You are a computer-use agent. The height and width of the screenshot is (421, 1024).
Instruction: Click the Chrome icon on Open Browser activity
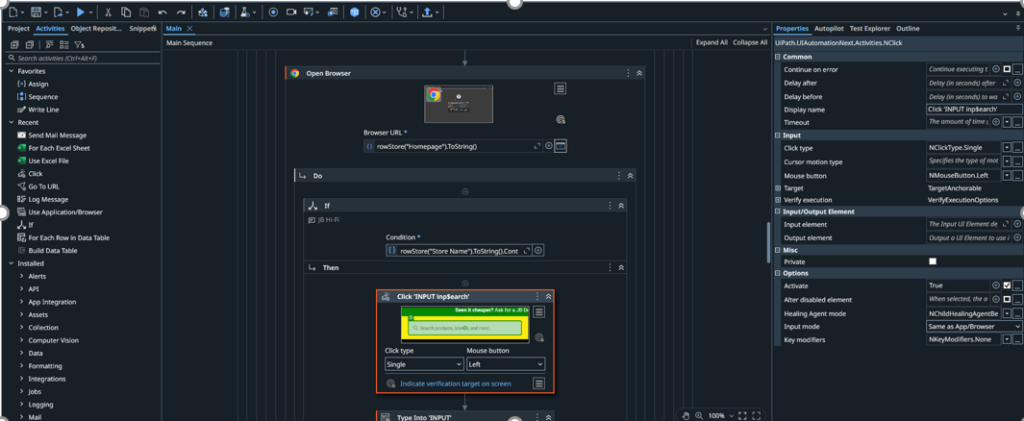pos(294,73)
